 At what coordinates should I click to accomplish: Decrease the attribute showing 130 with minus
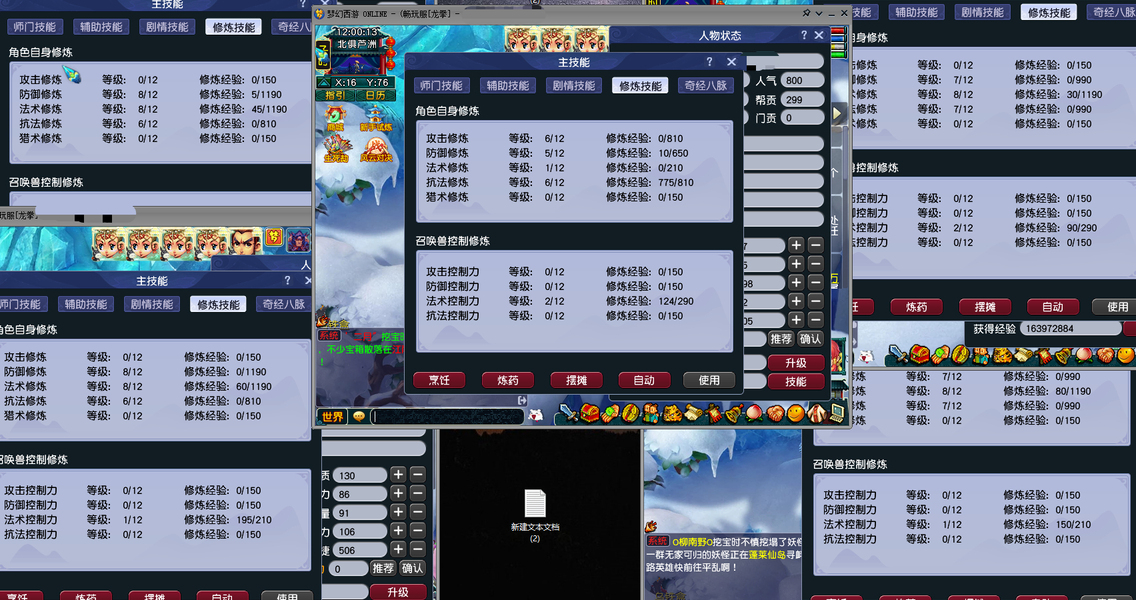[x=418, y=475]
